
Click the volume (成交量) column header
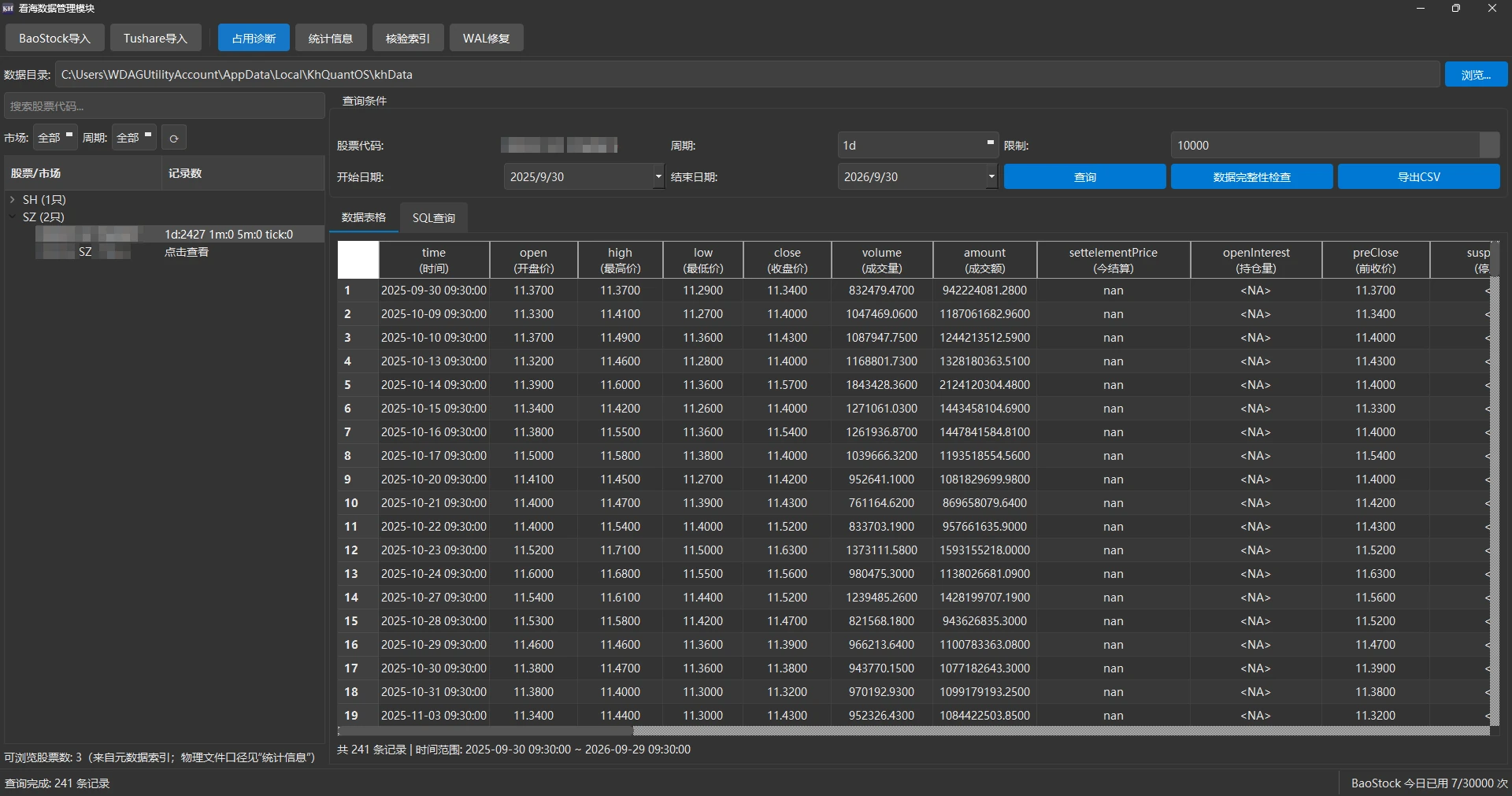(x=882, y=260)
